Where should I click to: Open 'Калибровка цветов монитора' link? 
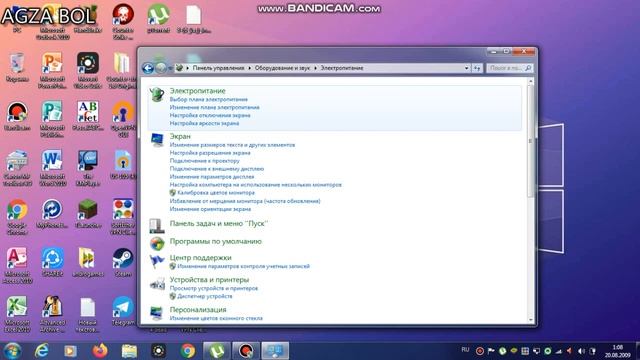coord(216,193)
